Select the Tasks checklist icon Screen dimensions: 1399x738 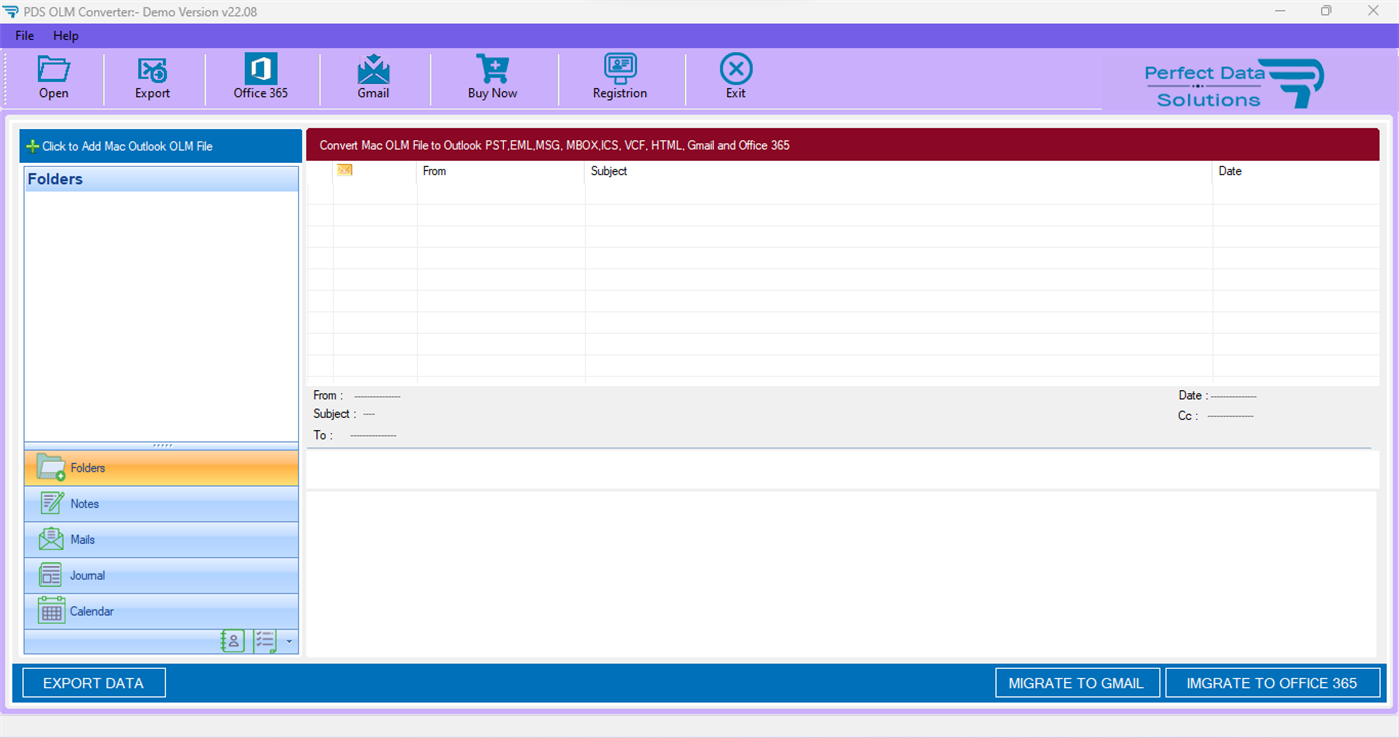point(265,641)
